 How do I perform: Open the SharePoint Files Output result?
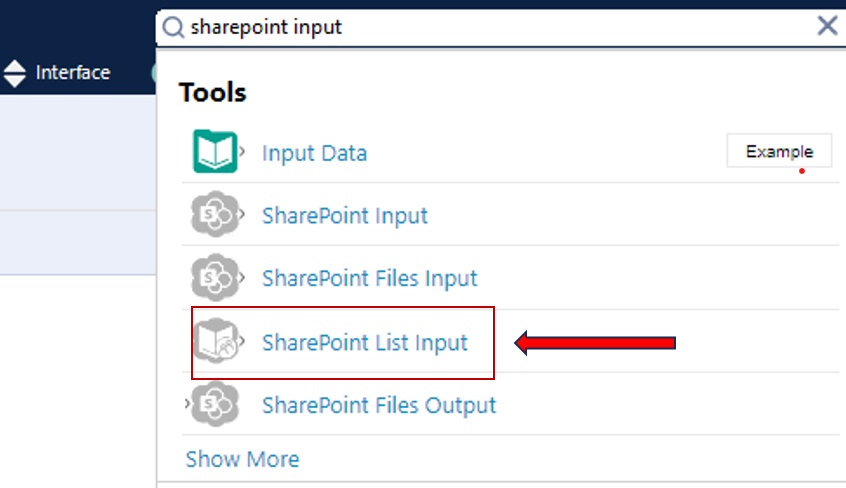(379, 405)
